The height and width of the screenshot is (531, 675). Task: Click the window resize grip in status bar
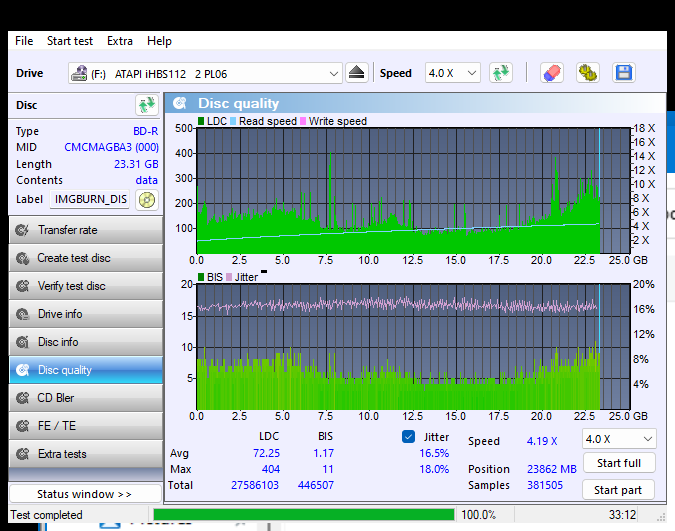point(661,517)
